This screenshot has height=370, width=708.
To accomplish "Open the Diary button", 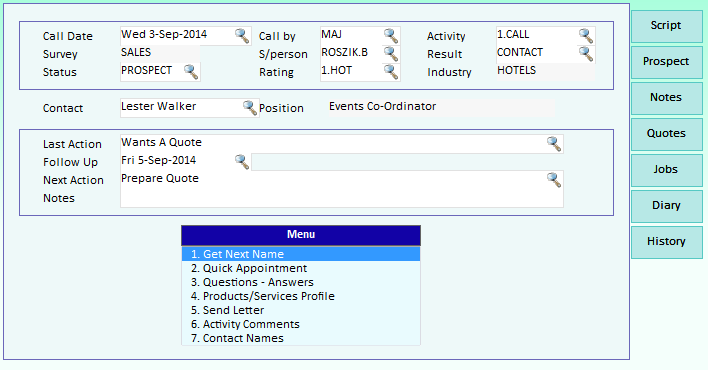I will [x=667, y=206].
